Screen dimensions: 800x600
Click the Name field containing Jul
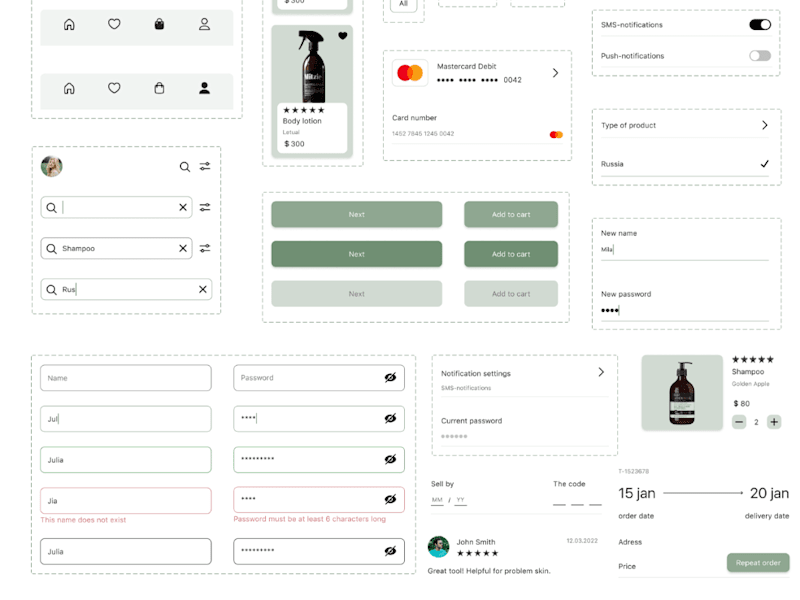click(x=126, y=419)
